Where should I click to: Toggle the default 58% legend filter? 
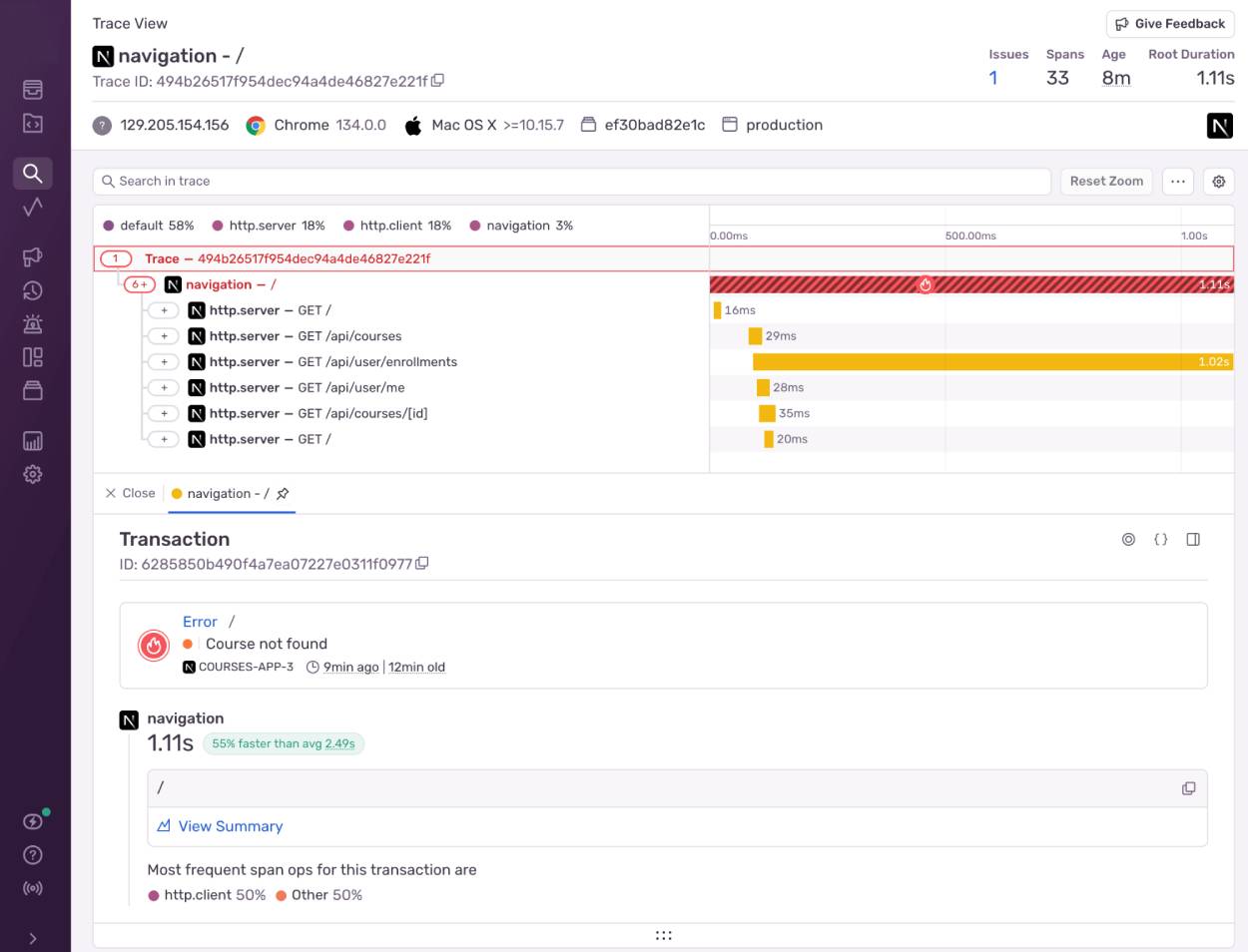pos(157,226)
